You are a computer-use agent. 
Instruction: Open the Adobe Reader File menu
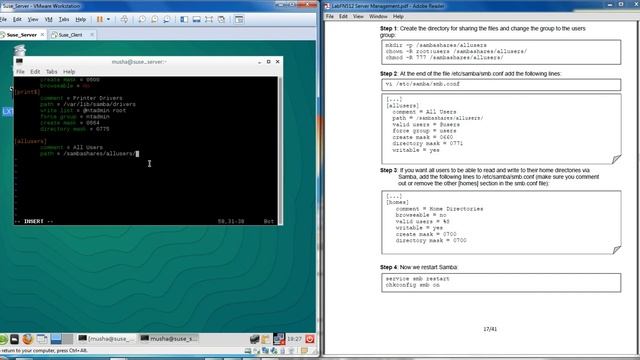329,16
